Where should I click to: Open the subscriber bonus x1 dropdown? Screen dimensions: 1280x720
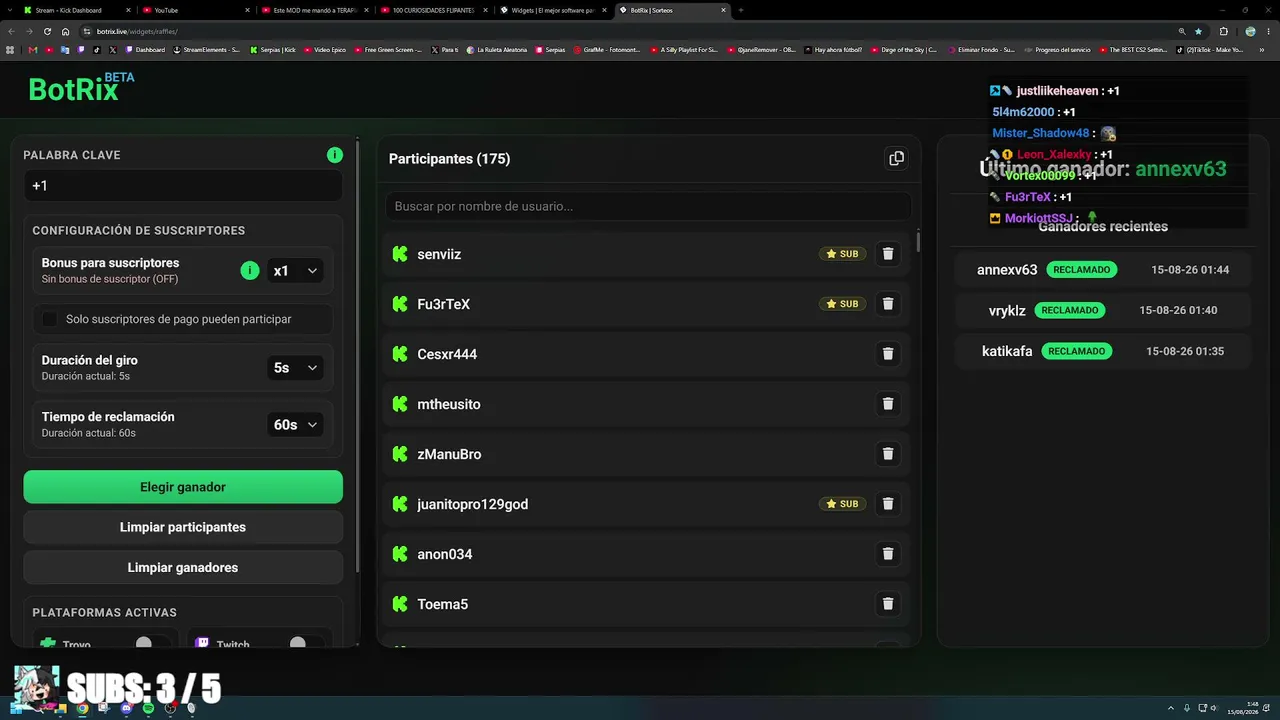click(x=295, y=271)
